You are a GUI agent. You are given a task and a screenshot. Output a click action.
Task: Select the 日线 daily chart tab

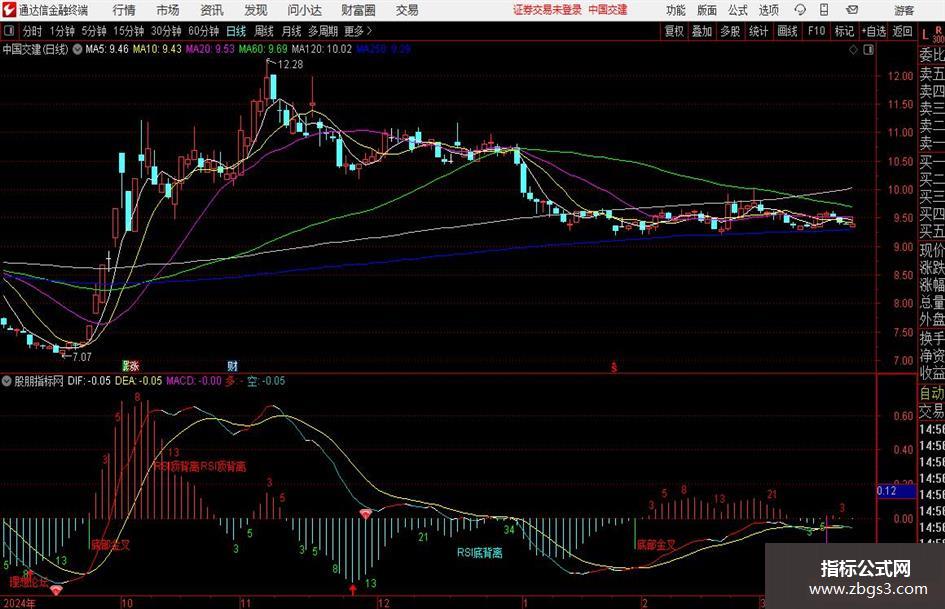point(236,31)
